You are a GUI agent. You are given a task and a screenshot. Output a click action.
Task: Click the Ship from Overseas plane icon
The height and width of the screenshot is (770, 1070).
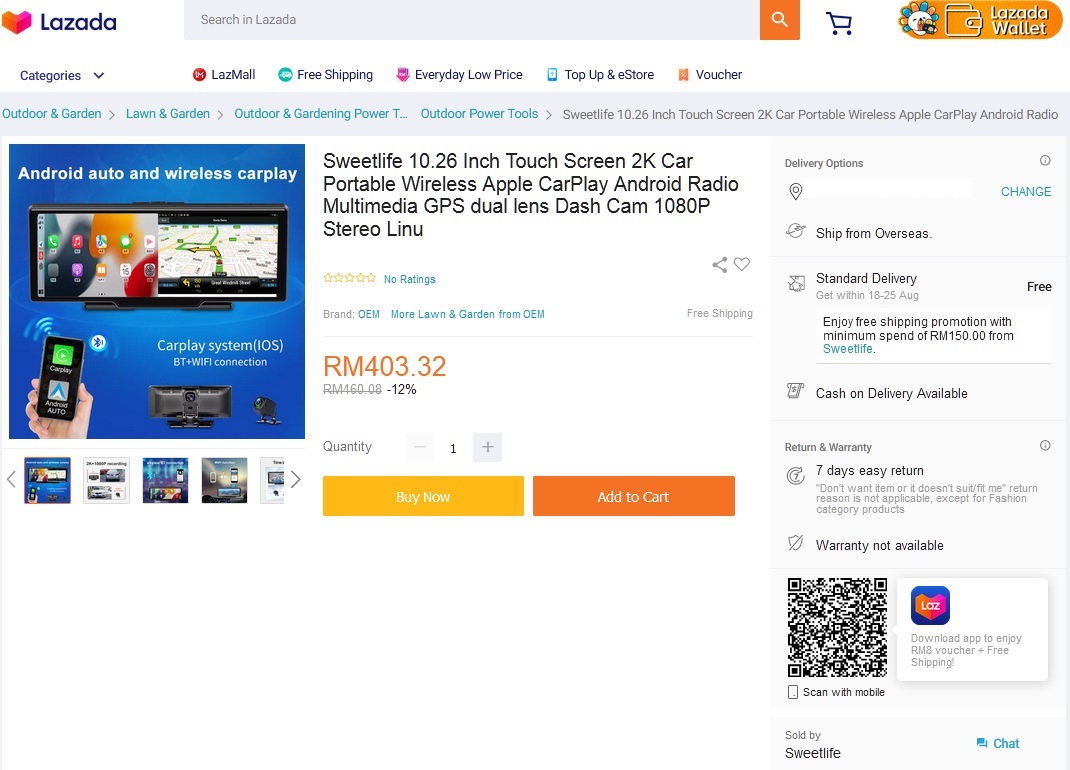[796, 231]
